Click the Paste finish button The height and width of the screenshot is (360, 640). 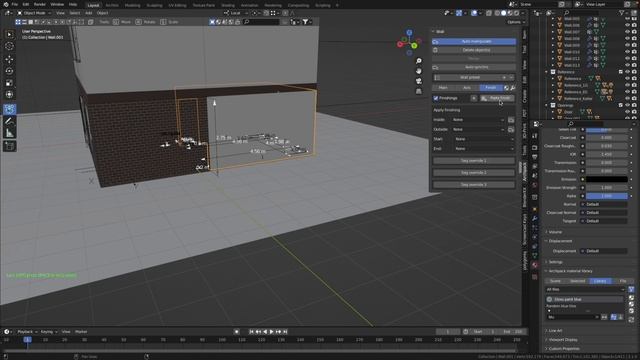coord(497,98)
